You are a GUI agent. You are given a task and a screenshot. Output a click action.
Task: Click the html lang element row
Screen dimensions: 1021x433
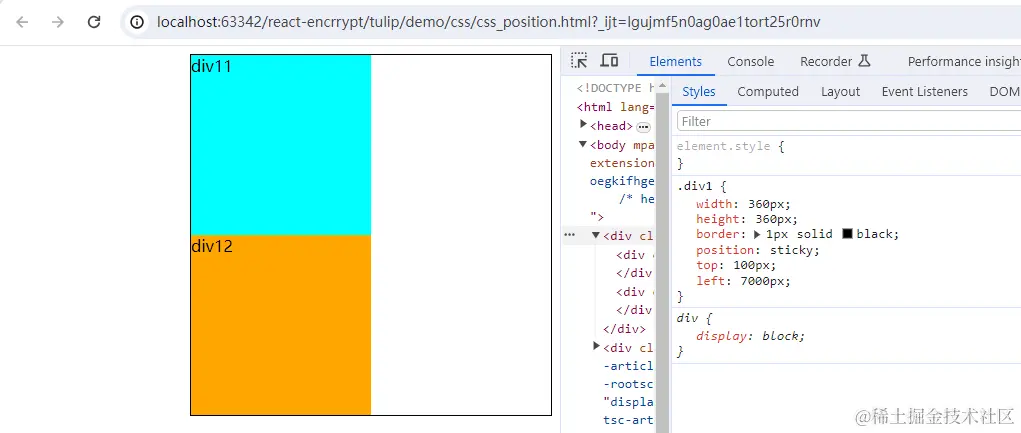click(x=615, y=107)
